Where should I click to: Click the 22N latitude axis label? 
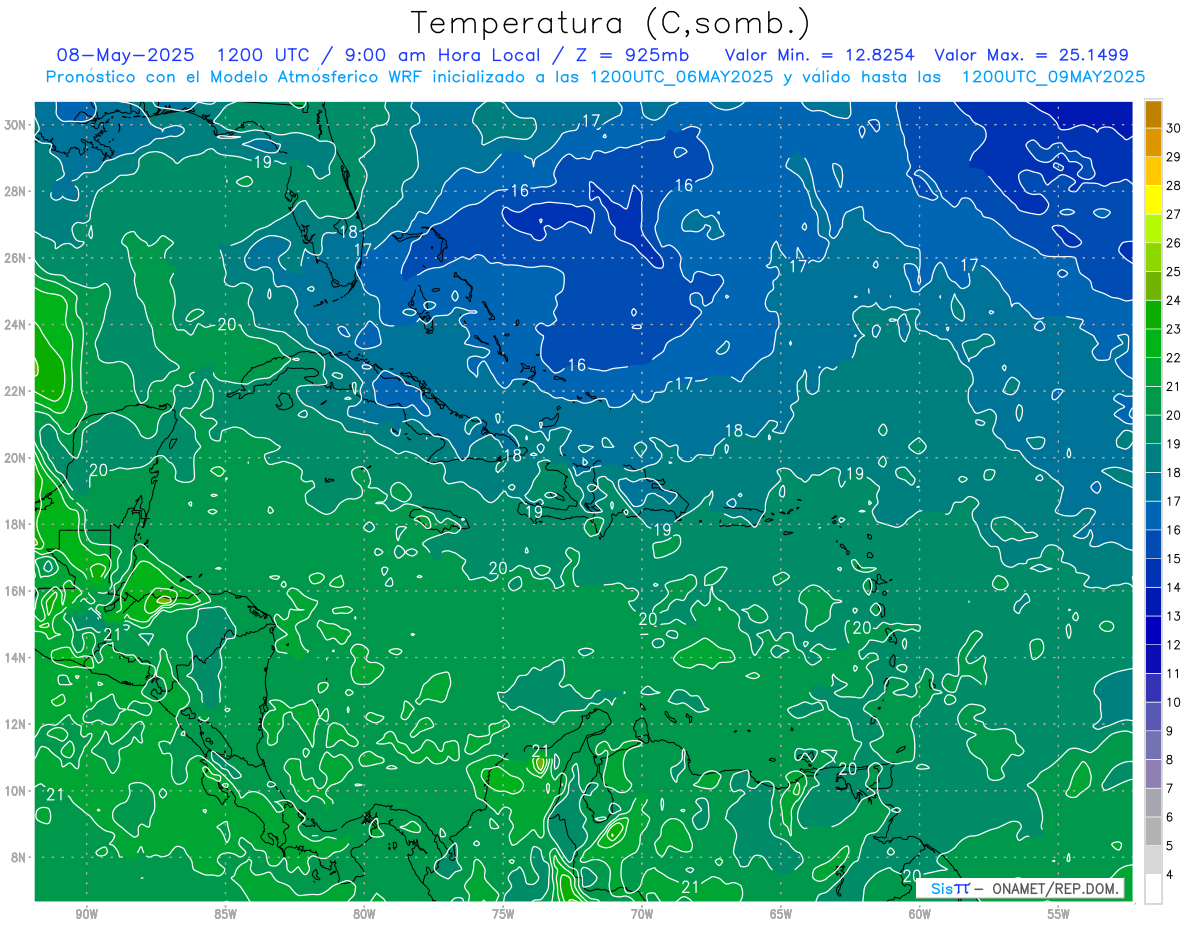(16, 391)
